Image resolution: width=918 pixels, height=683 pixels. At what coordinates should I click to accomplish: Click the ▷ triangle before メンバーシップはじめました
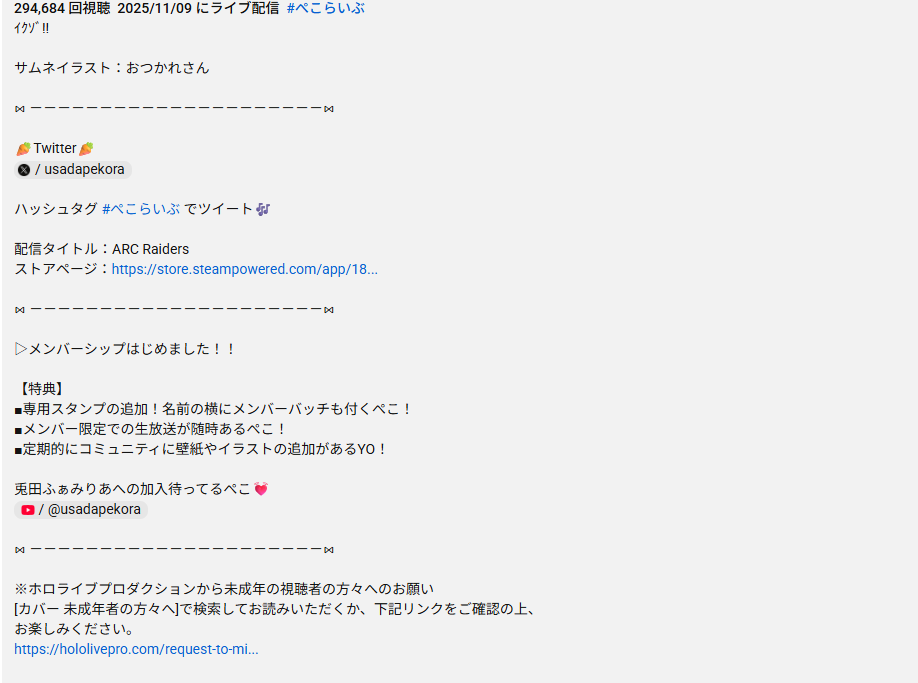(21, 349)
